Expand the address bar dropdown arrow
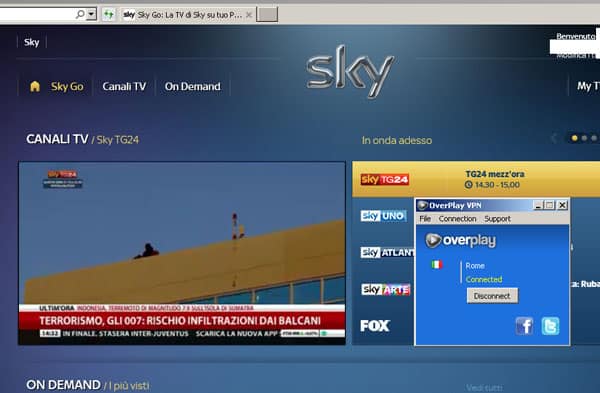 click(x=91, y=15)
